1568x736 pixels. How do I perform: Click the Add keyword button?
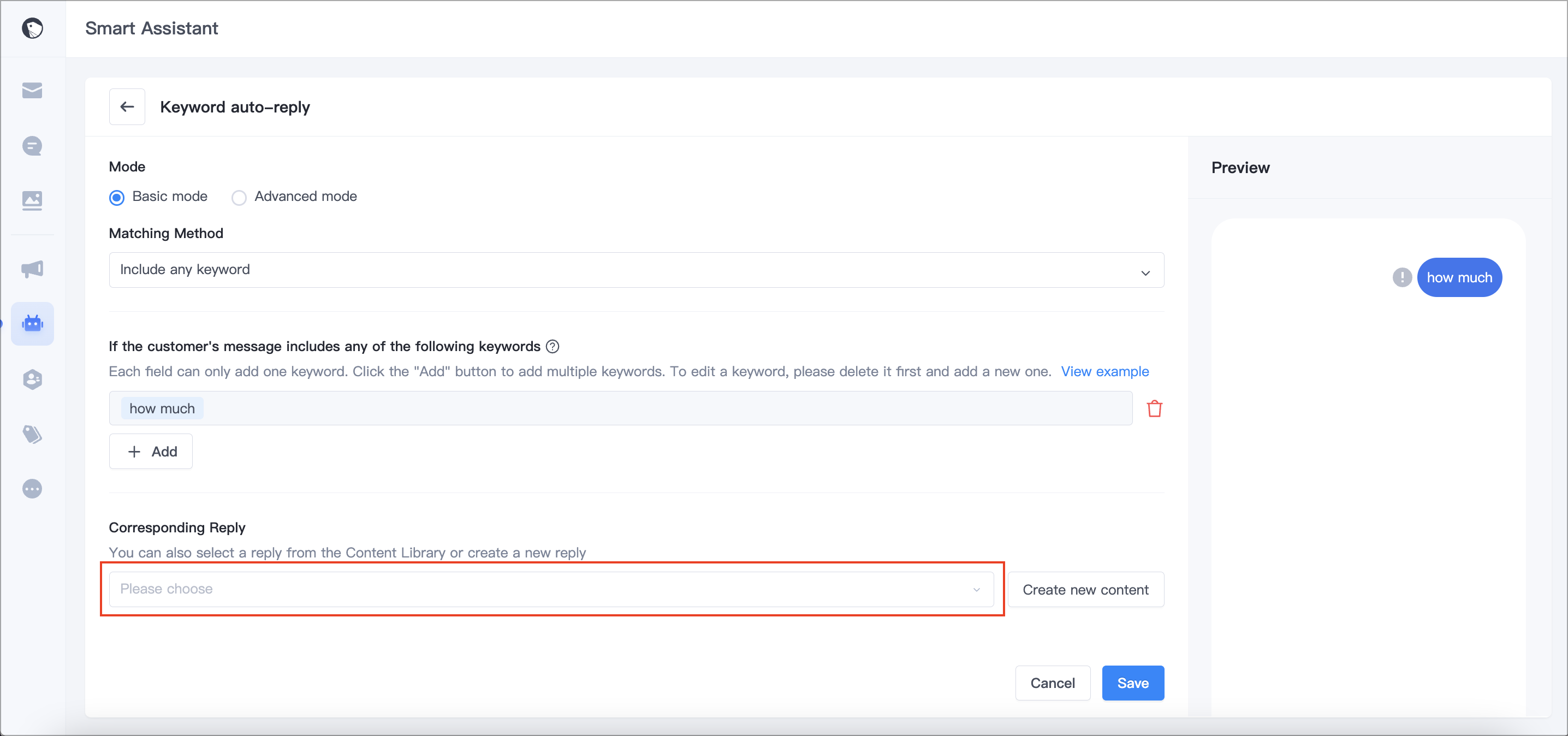pyautogui.click(x=151, y=451)
